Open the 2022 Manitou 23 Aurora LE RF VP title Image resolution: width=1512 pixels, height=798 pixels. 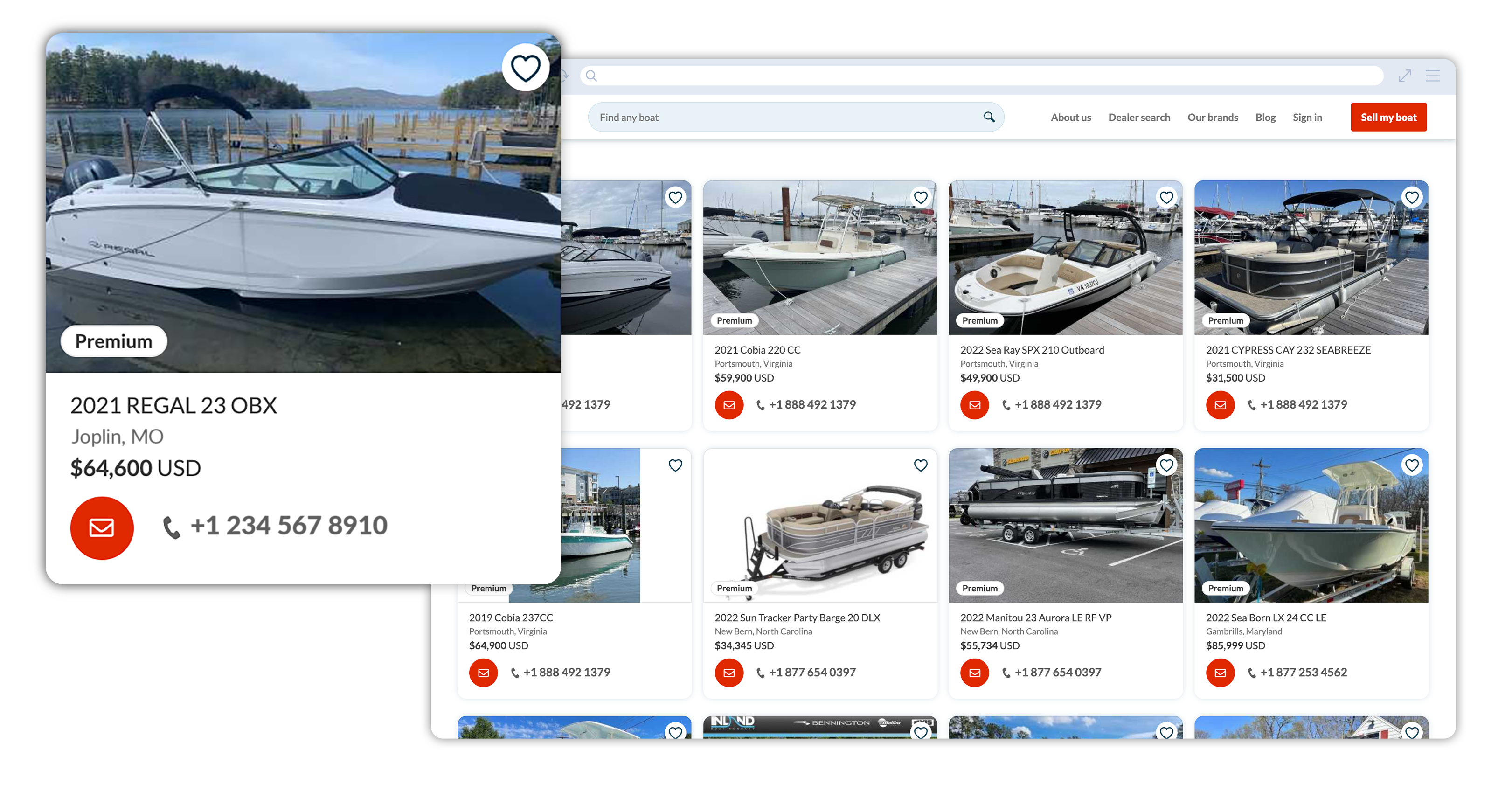point(1035,618)
